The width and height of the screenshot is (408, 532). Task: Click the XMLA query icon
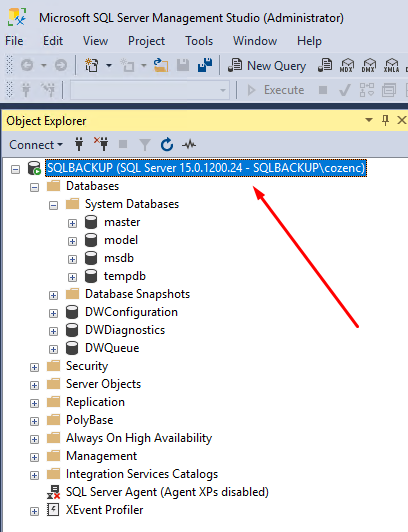point(391,65)
